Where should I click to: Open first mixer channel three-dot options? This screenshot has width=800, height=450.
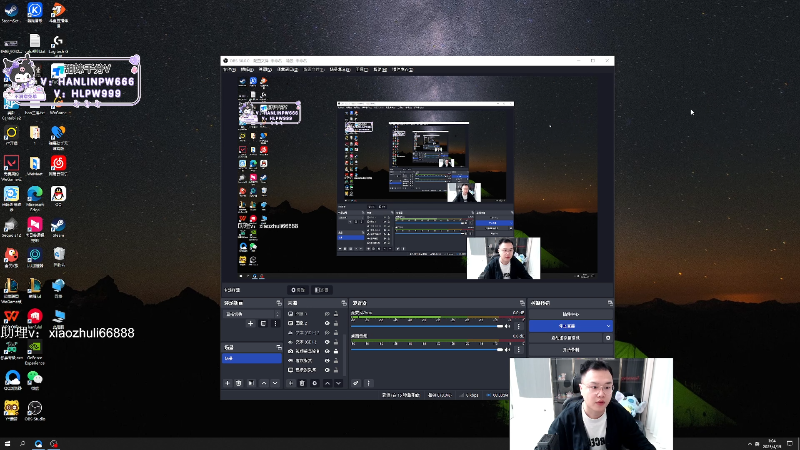519,327
